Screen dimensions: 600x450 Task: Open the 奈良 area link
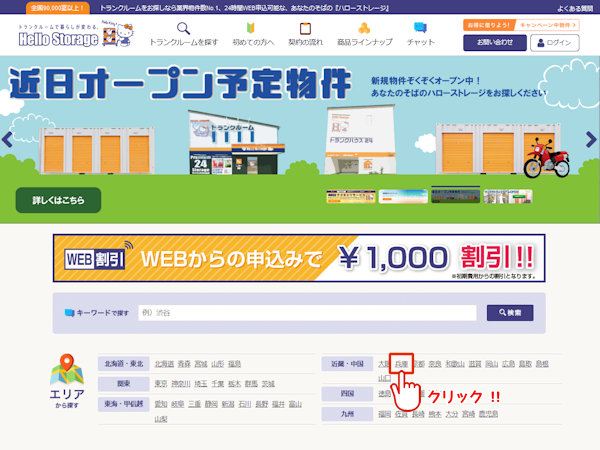coord(435,364)
